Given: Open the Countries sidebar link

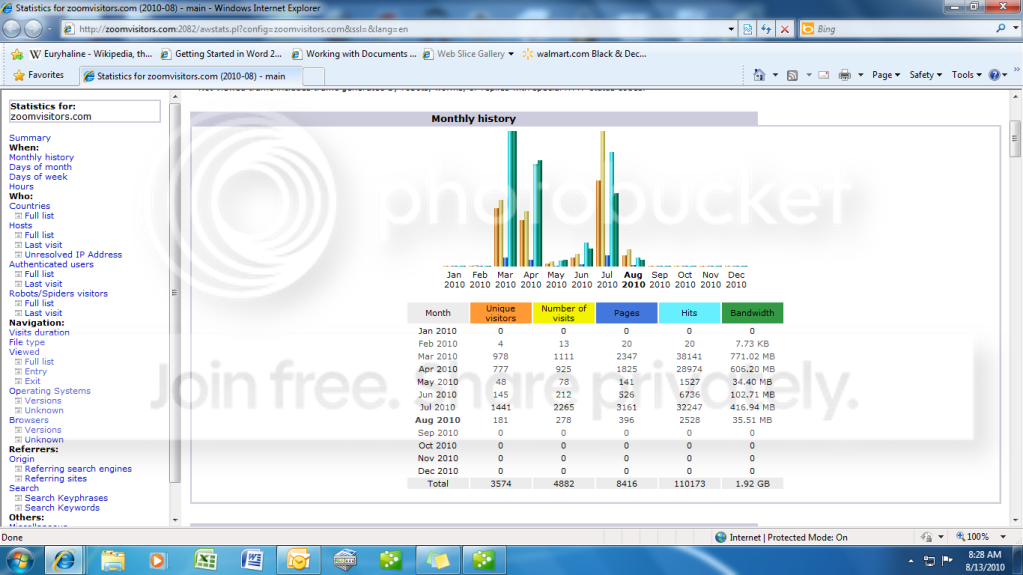Looking at the screenshot, I should pos(29,206).
